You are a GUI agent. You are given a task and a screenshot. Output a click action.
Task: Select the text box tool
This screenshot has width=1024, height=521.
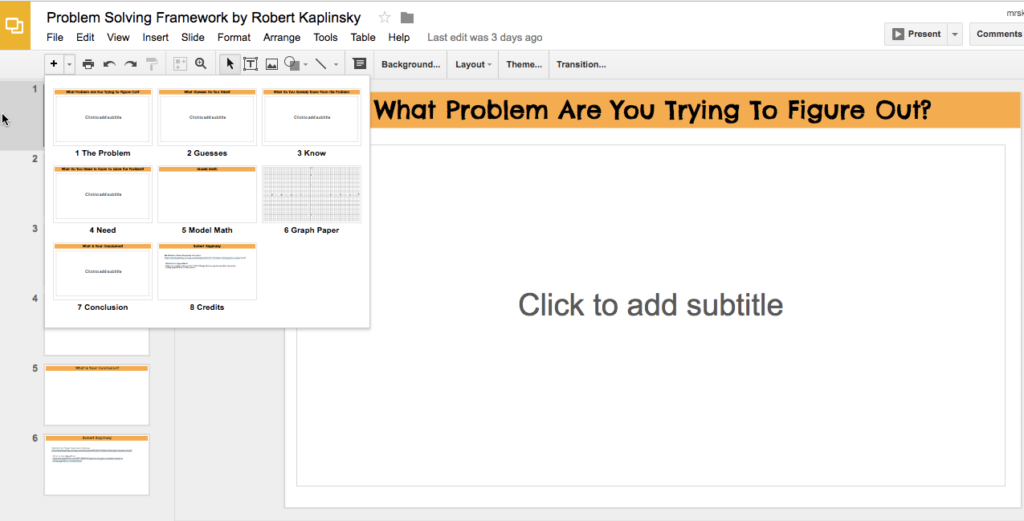[250, 64]
